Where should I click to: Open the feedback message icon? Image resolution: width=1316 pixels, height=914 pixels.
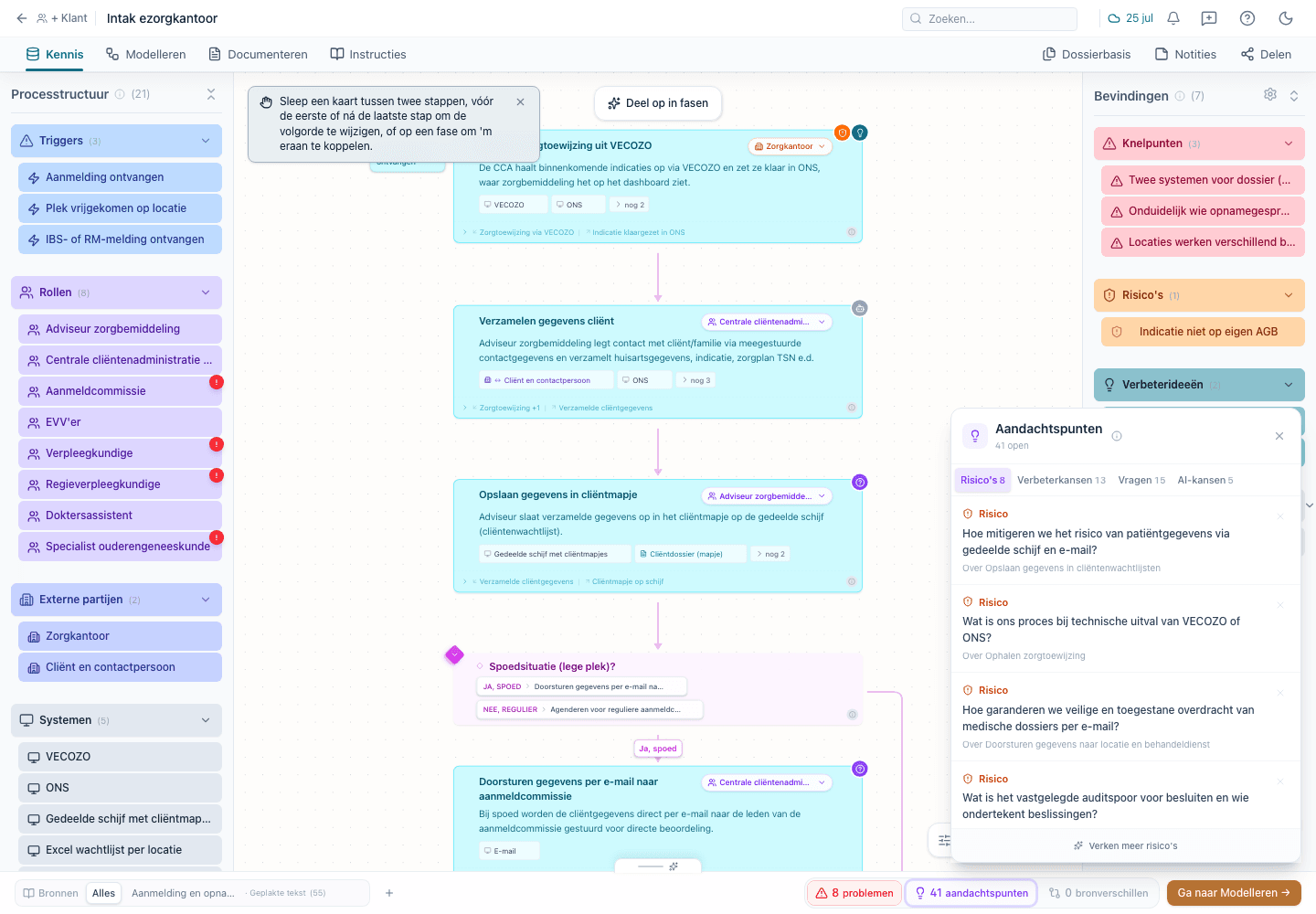[x=1209, y=18]
